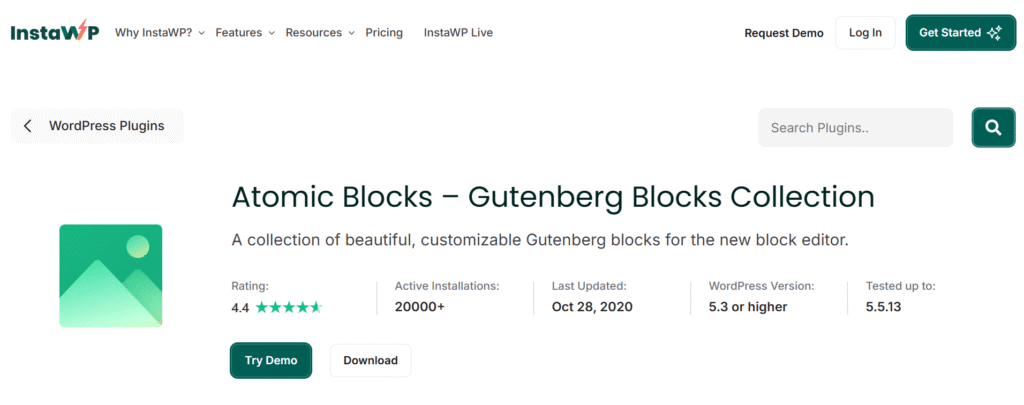Focus the Search Plugins input field
Viewport: 1024px width, 405px height.
pos(855,128)
